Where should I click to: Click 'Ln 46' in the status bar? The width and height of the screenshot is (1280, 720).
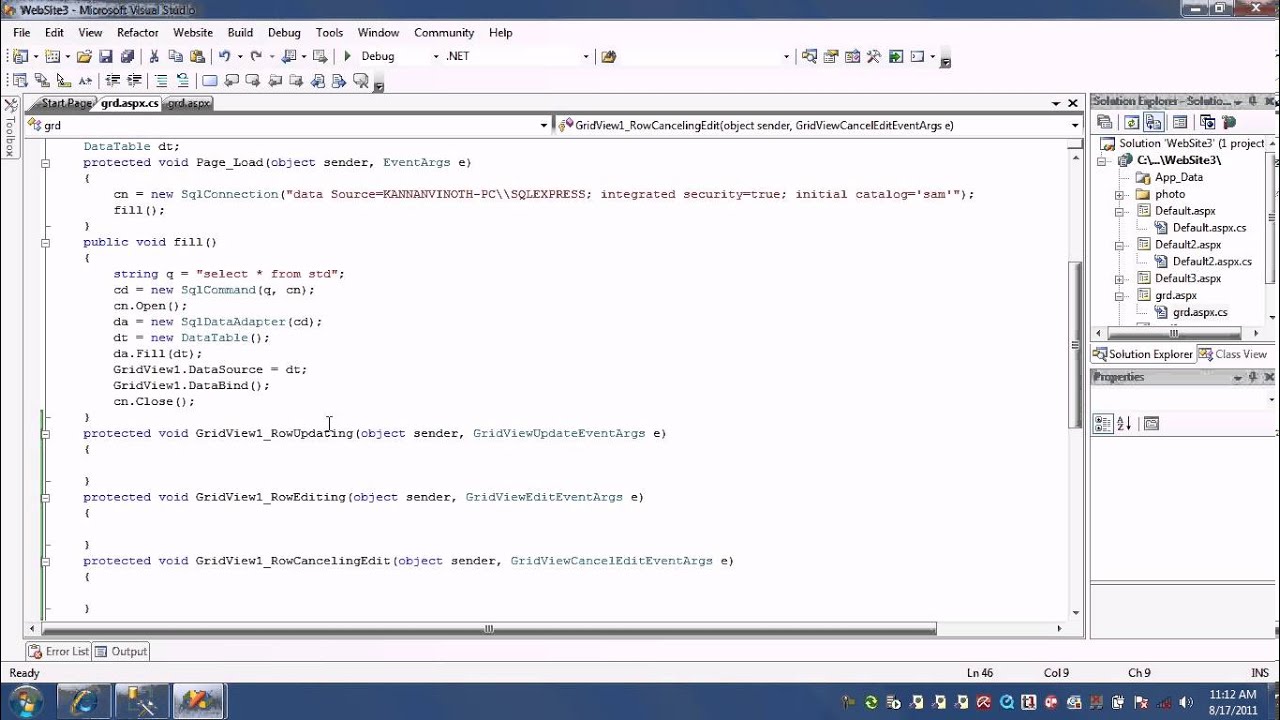coord(980,673)
